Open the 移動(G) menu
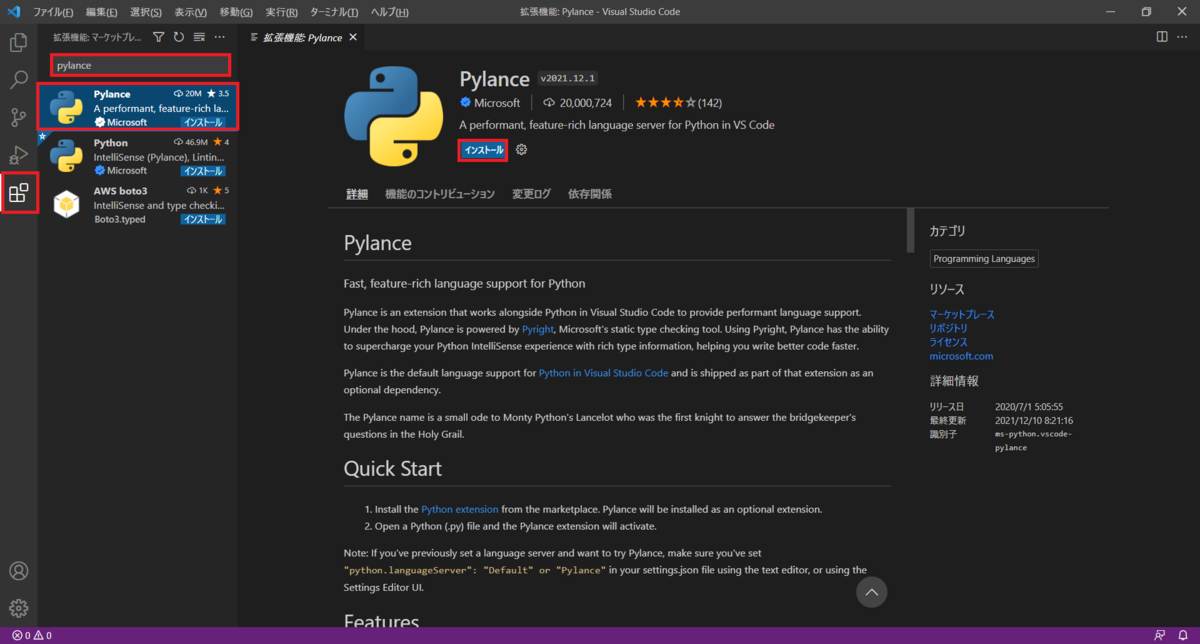 236,12
